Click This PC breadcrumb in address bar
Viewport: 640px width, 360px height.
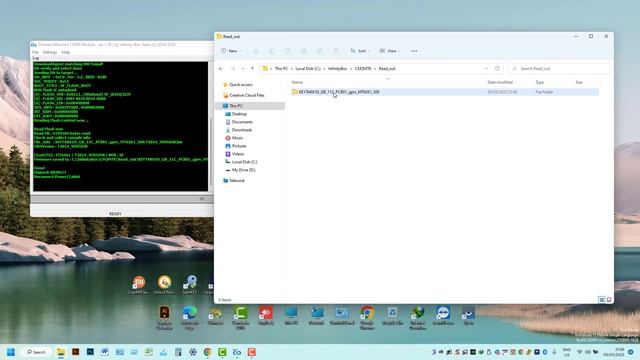click(x=281, y=69)
